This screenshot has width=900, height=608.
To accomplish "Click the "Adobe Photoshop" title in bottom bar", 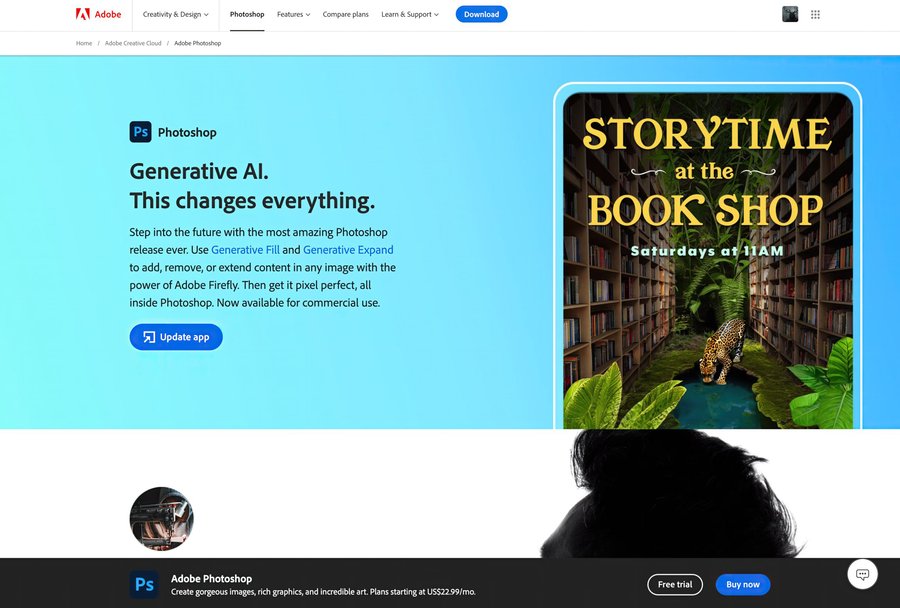I will click(x=211, y=579).
